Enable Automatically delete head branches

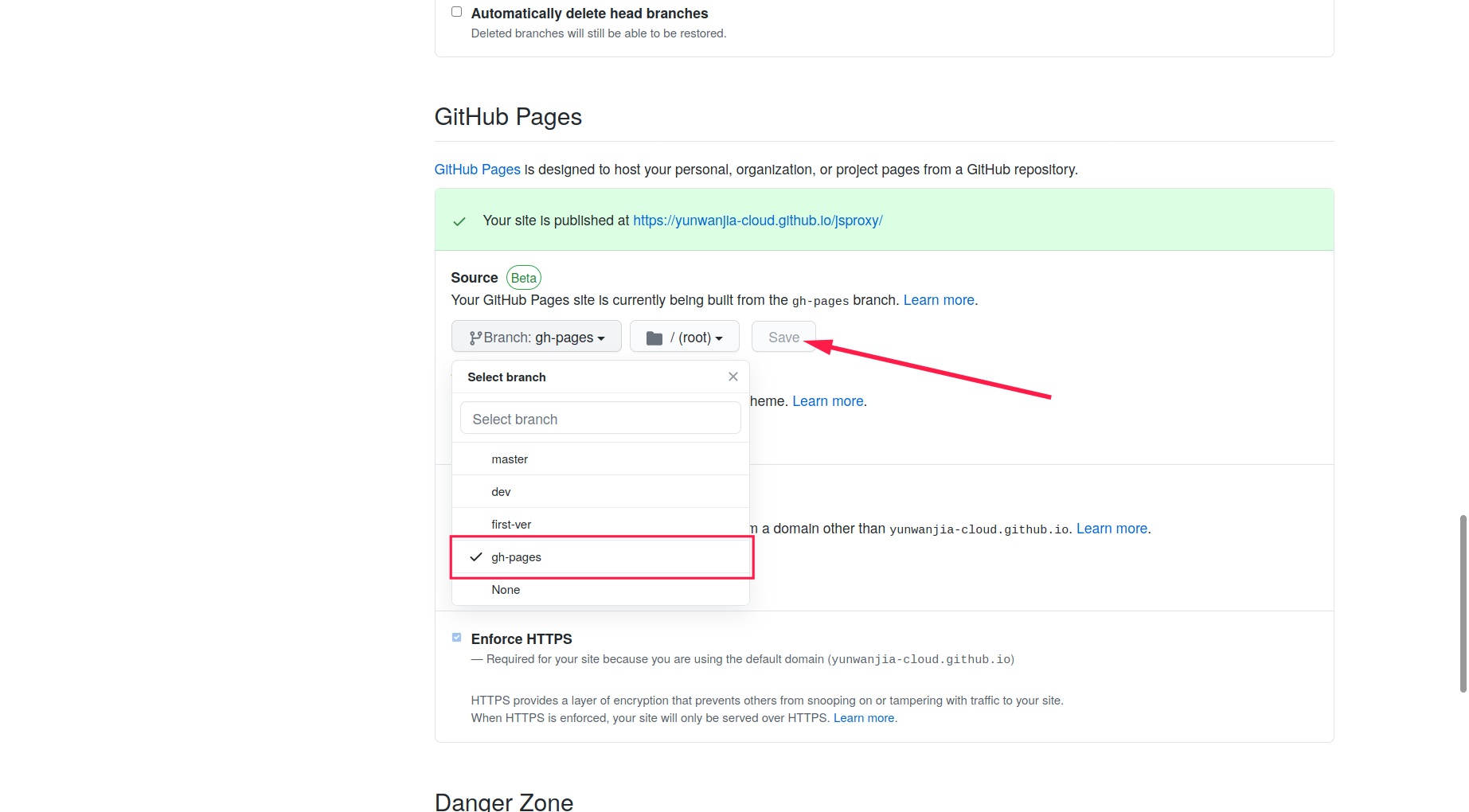tap(456, 11)
